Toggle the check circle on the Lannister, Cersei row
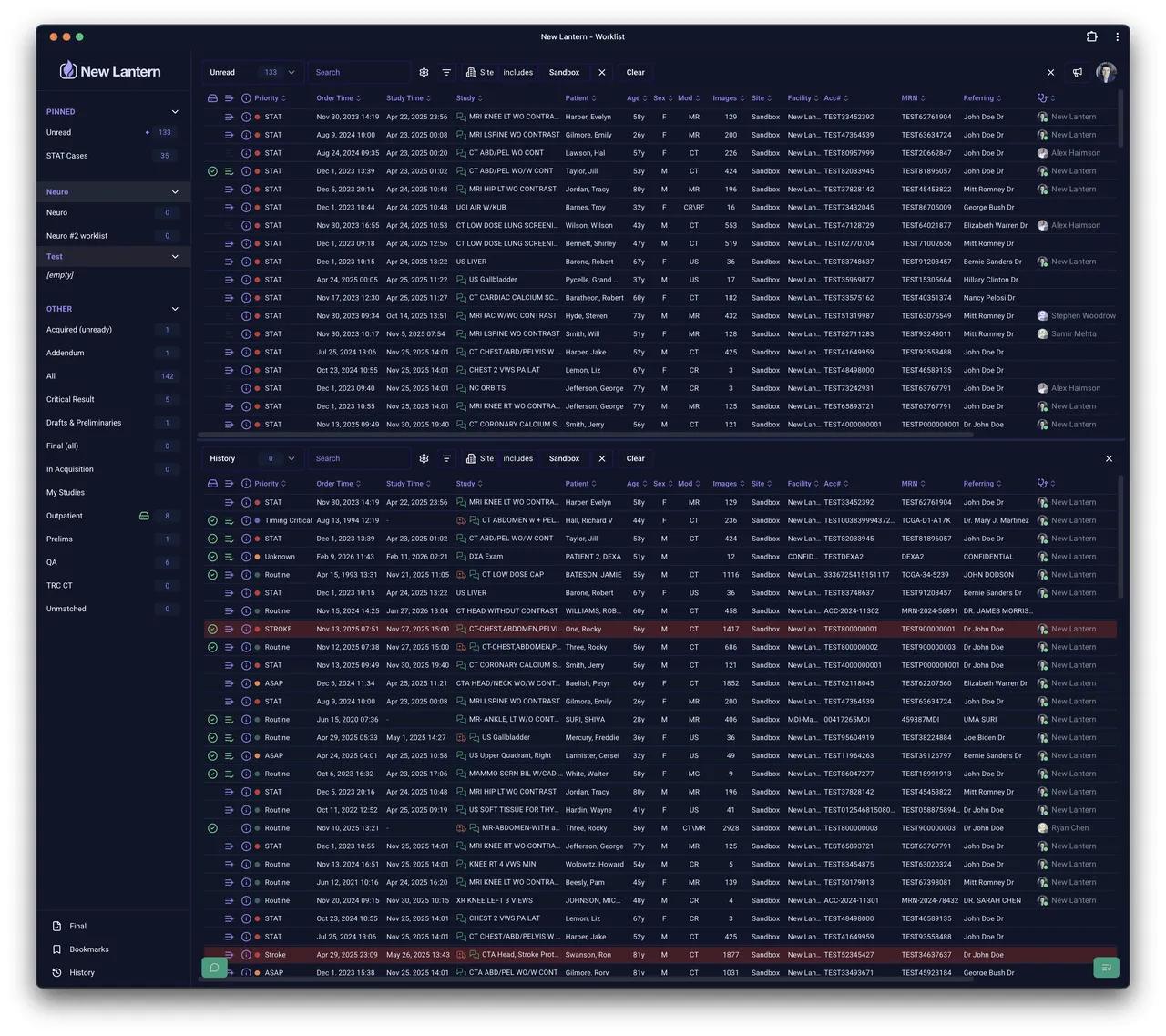Screen dimensions: 1166x1036 pos(212,755)
